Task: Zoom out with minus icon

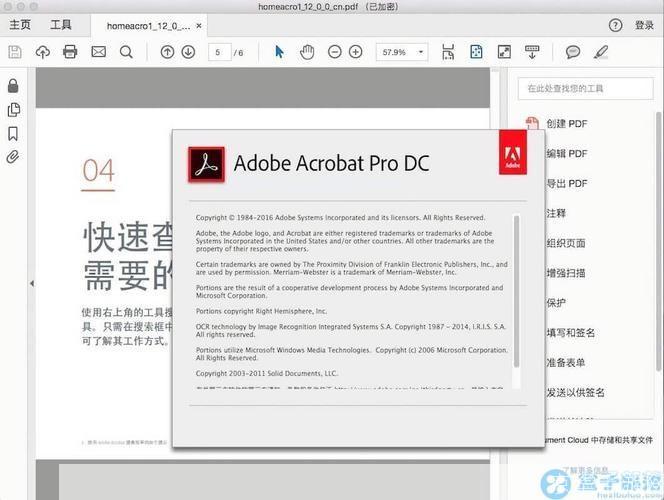Action: click(x=335, y=52)
